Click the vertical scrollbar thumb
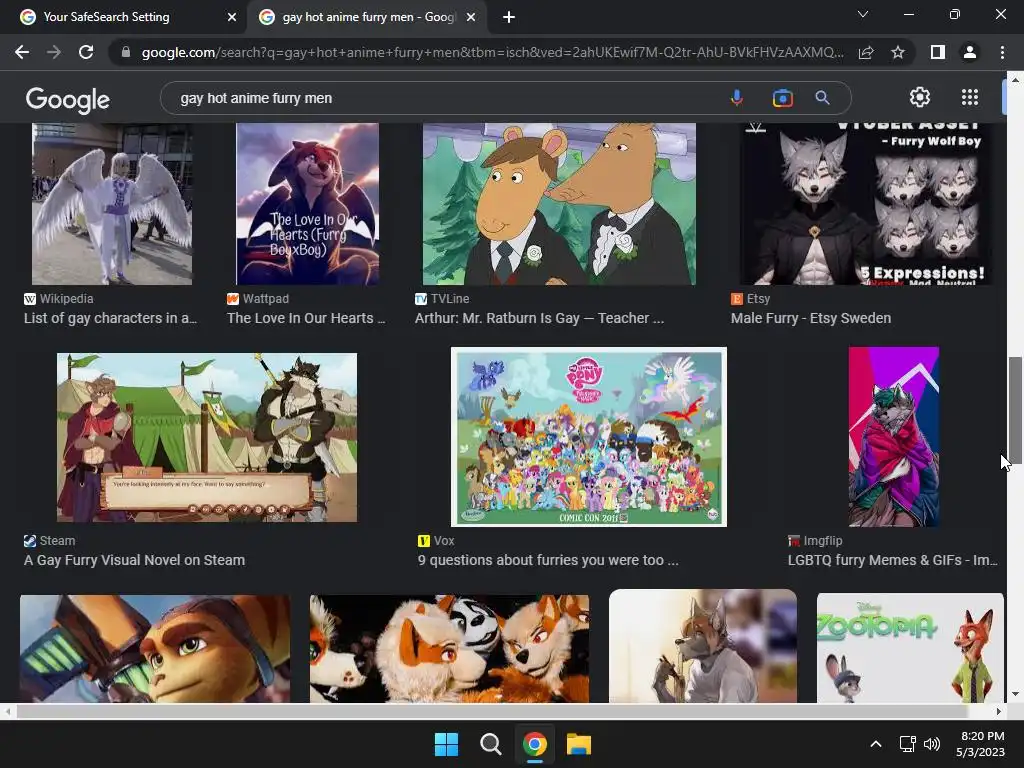 click(1015, 410)
